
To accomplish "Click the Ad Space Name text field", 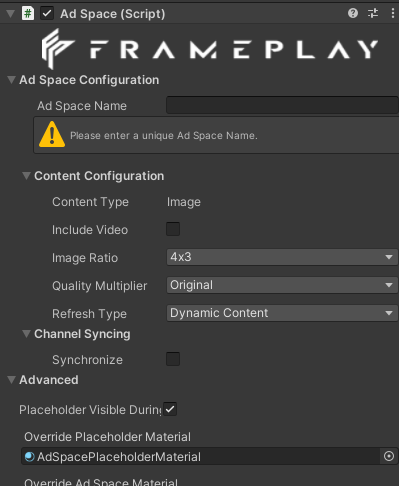I will (282, 105).
